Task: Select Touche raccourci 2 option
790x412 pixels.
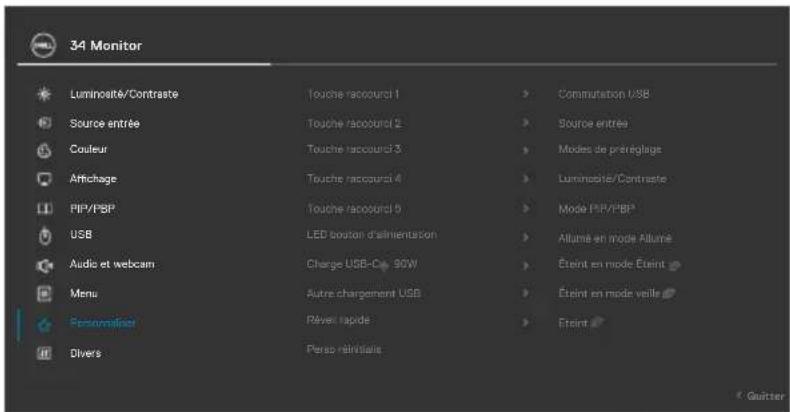Action: pos(354,123)
